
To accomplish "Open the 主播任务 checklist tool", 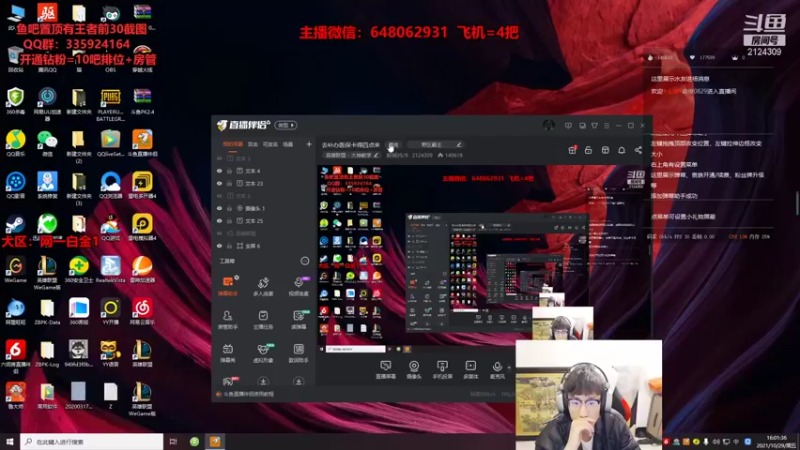I will click(x=263, y=319).
